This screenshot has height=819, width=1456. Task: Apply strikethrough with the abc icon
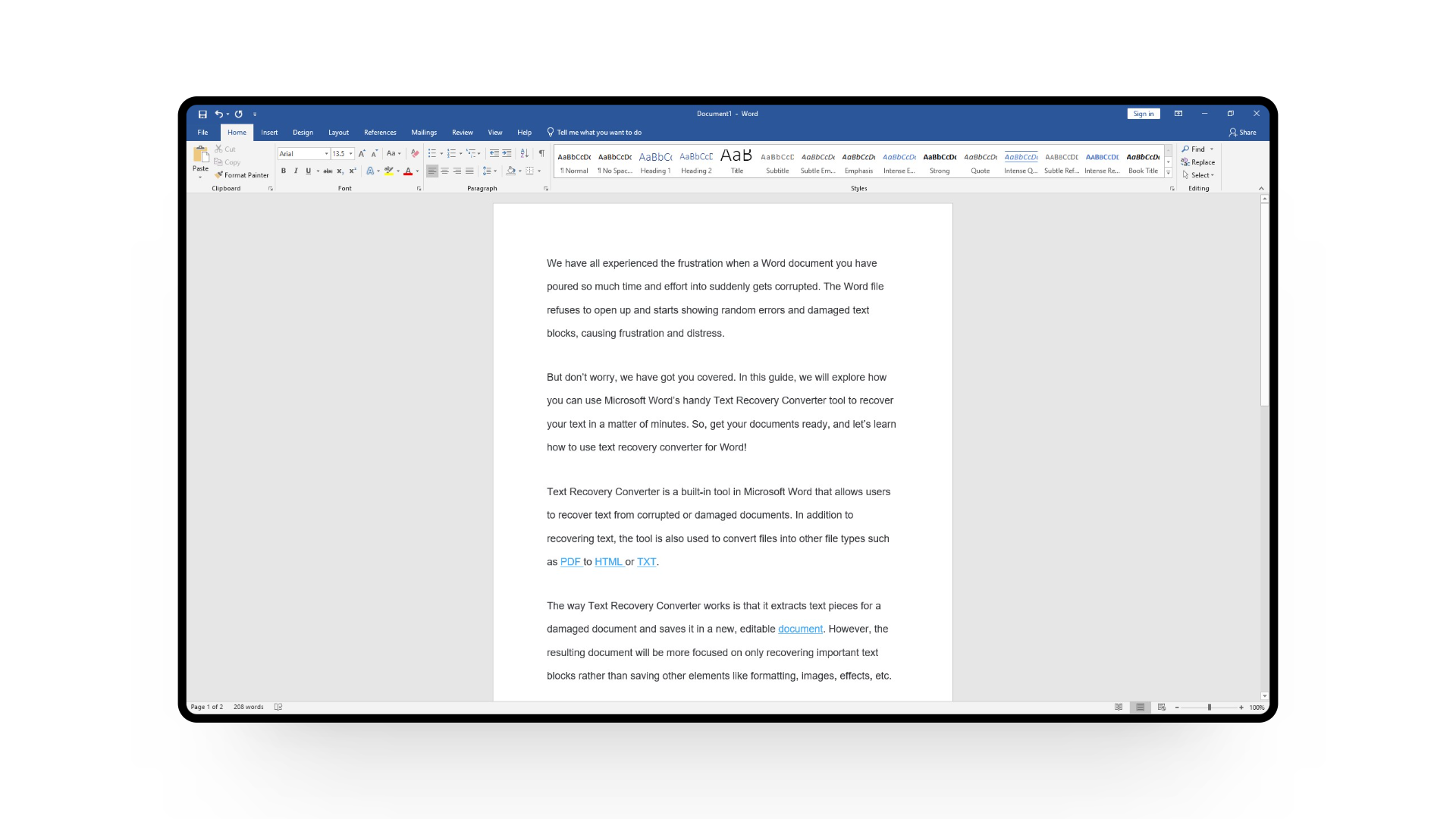click(328, 171)
